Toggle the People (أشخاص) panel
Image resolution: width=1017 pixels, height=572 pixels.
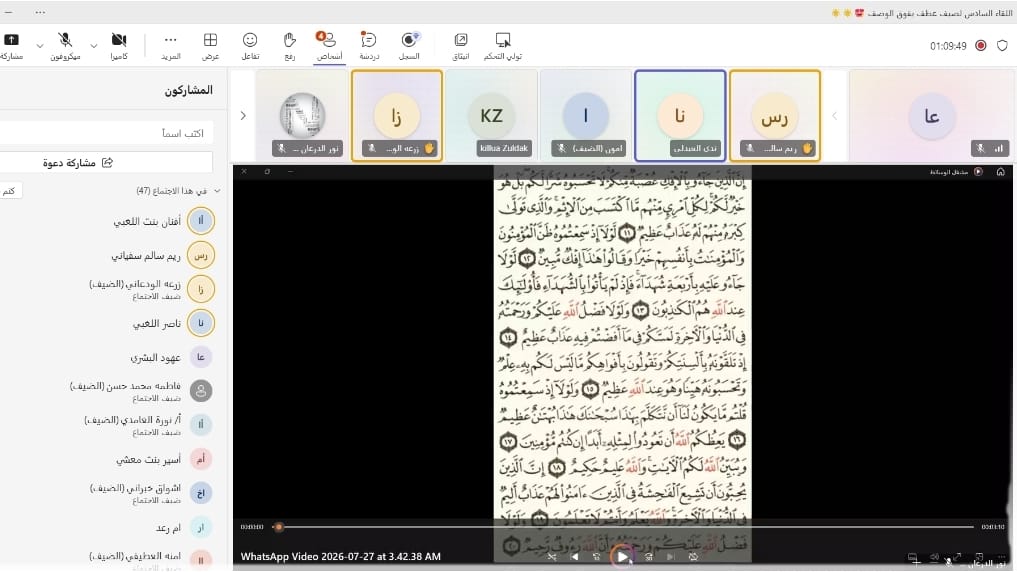pyautogui.click(x=329, y=46)
